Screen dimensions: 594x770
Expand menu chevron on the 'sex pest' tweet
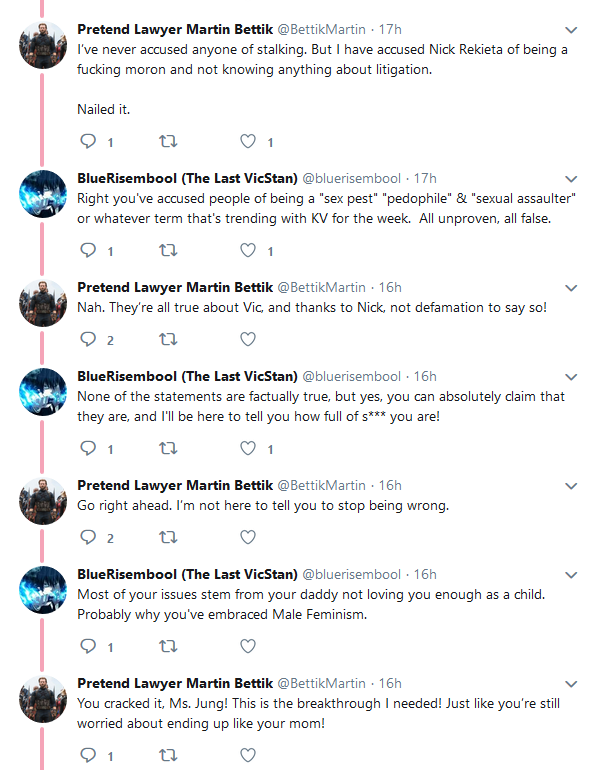[571, 179]
